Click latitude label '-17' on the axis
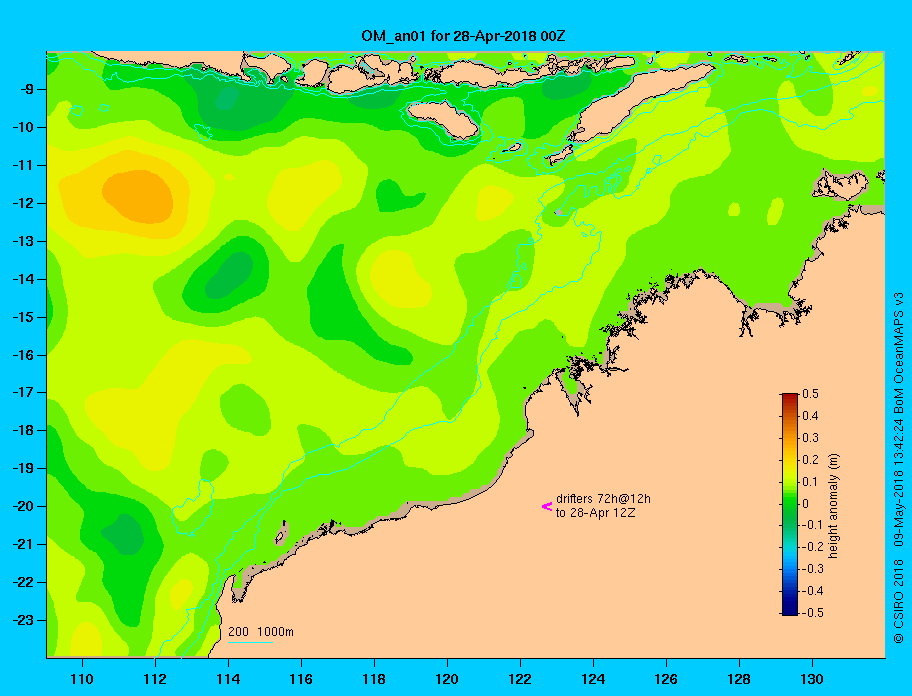This screenshot has height=696, width=912. 22,393
